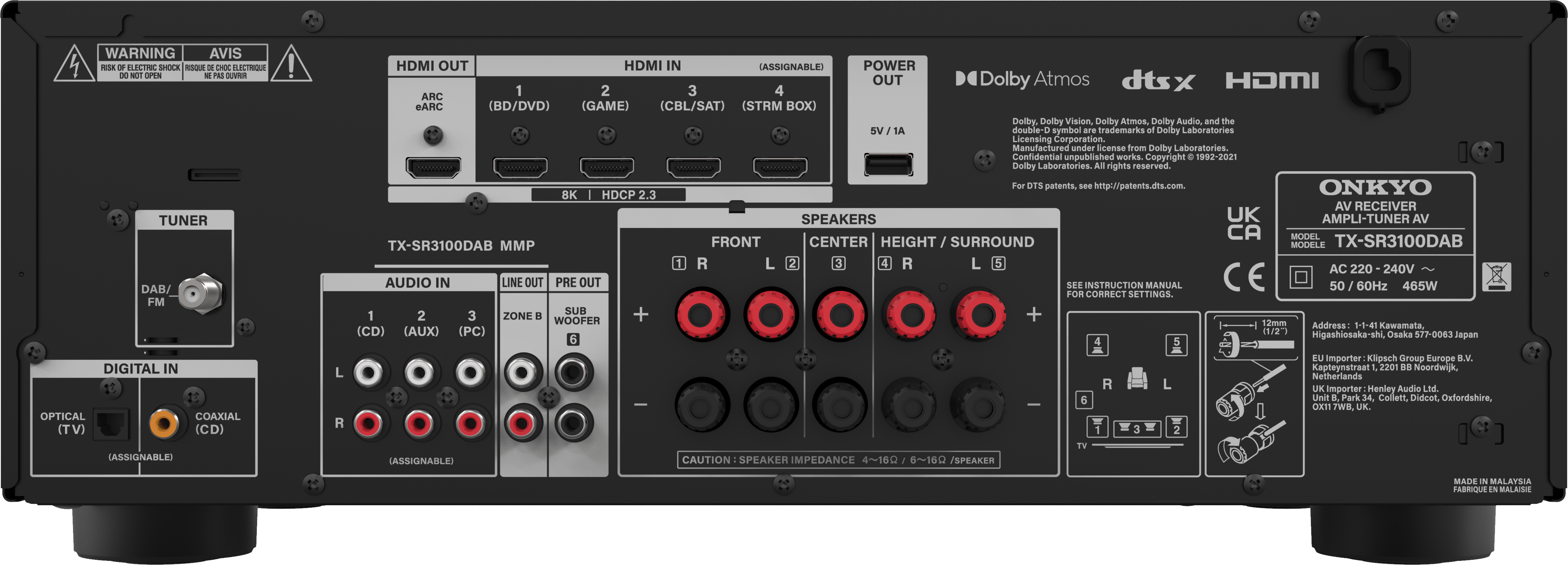Click the dts:X logo
Image resolution: width=1568 pixels, height=565 pixels.
1159,80
